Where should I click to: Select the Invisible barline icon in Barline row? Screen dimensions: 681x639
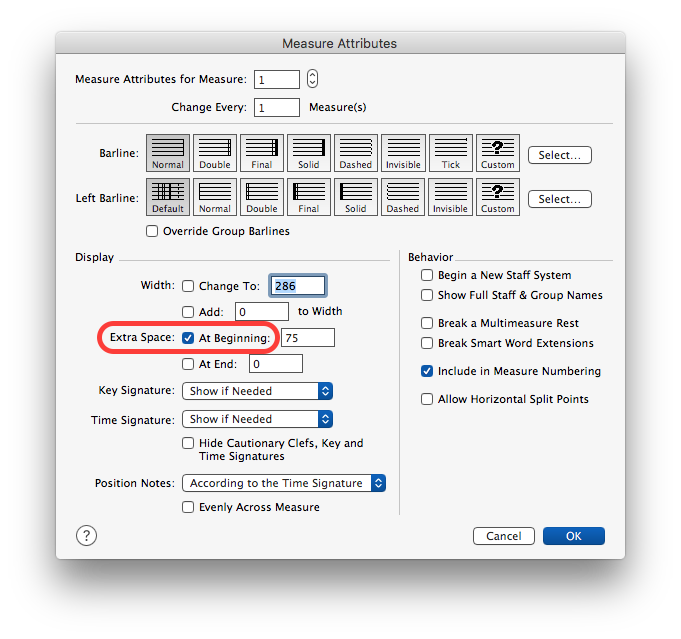(x=403, y=153)
